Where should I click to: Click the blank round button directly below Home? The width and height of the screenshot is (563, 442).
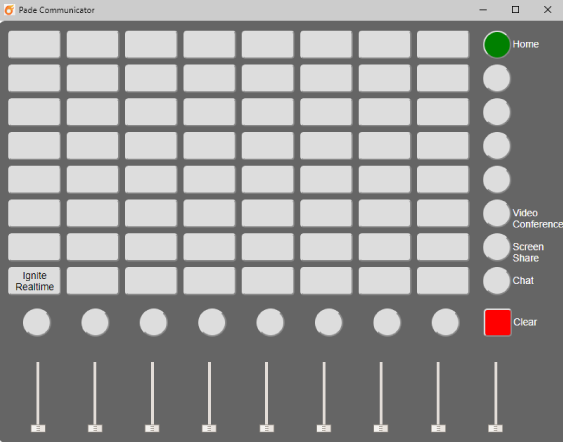[497, 78]
